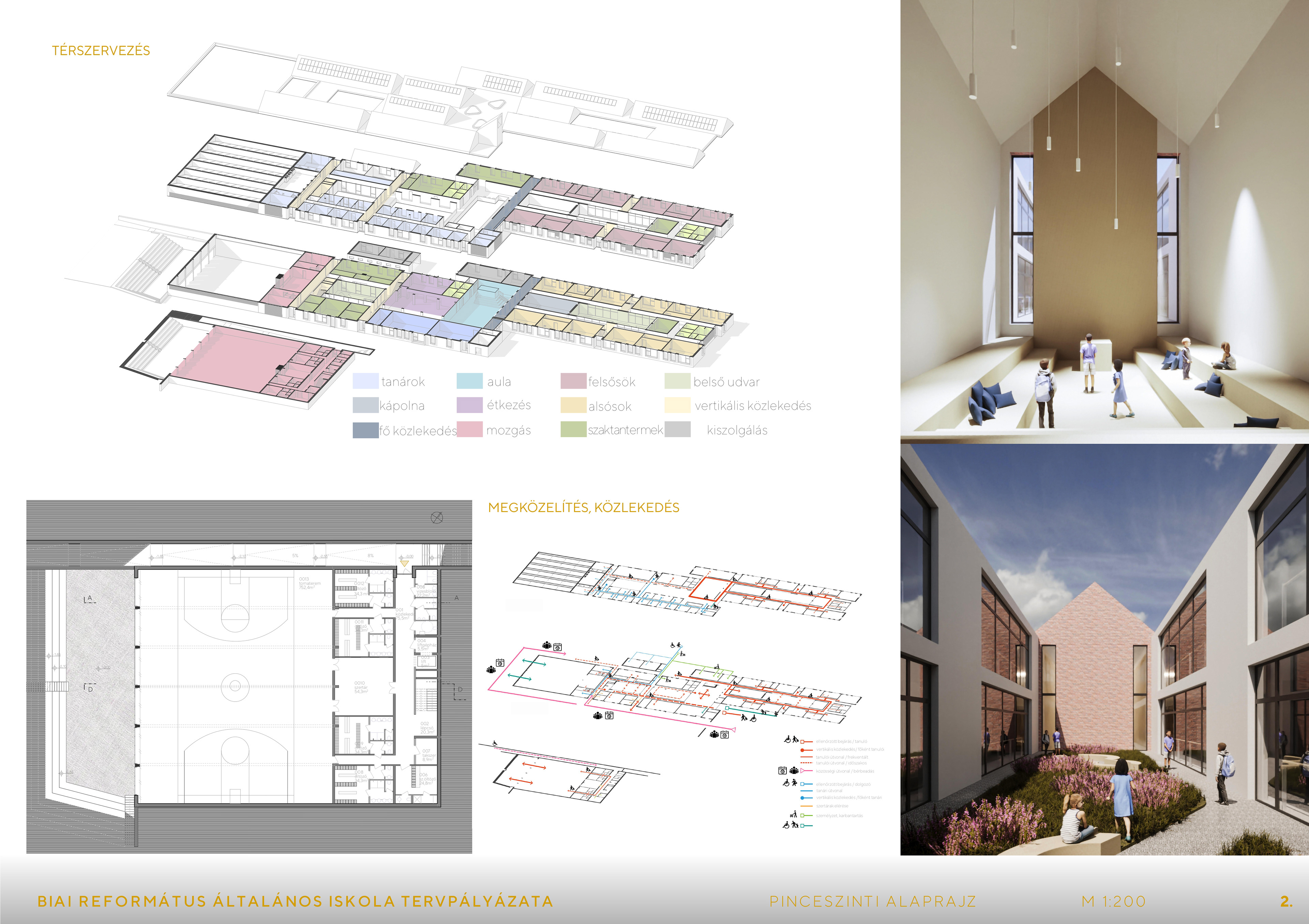Viewport: 1309px width, 924px height.
Task: Click the crowd icon in route legend
Action: (794, 770)
